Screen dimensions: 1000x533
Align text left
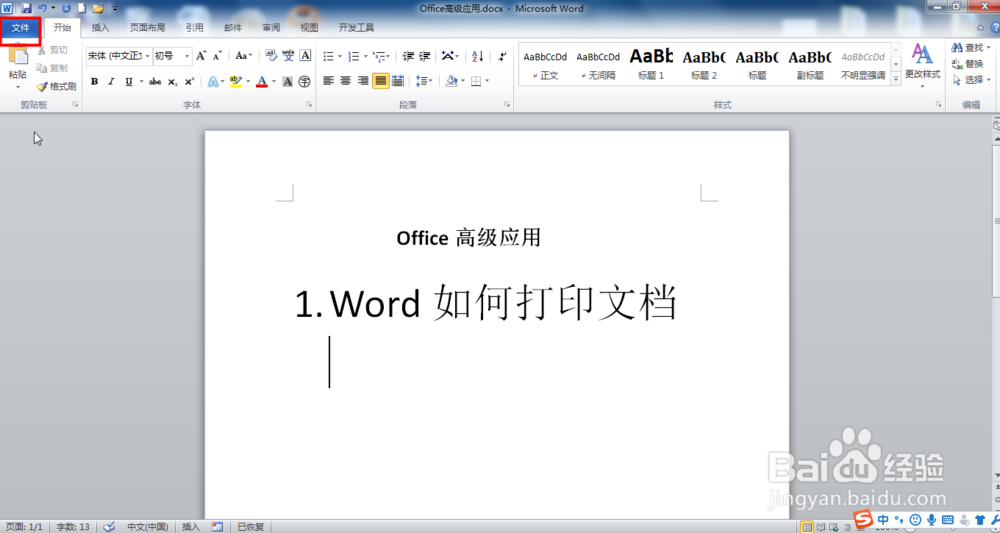tap(328, 81)
